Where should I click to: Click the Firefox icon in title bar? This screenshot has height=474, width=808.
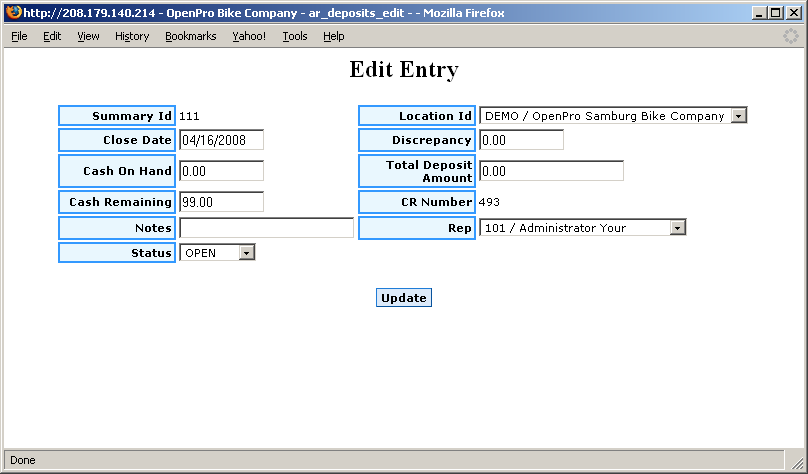coord(13,12)
